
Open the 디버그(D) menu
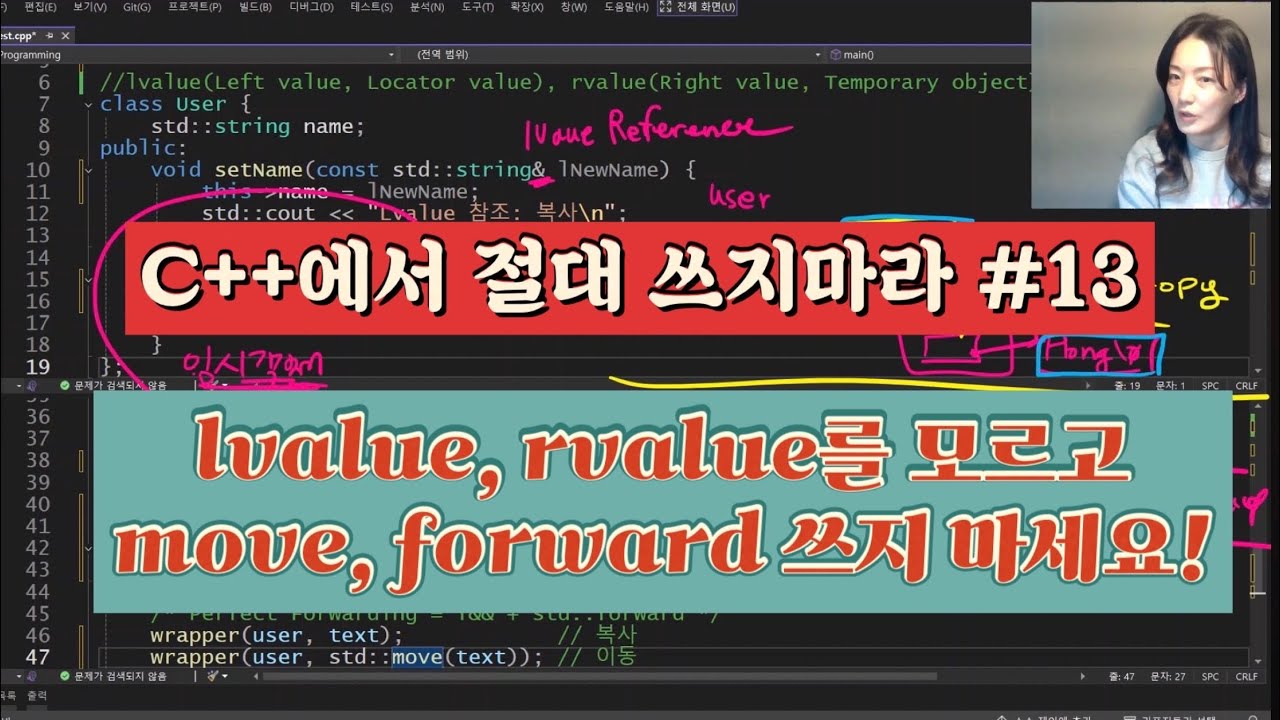pyautogui.click(x=311, y=7)
